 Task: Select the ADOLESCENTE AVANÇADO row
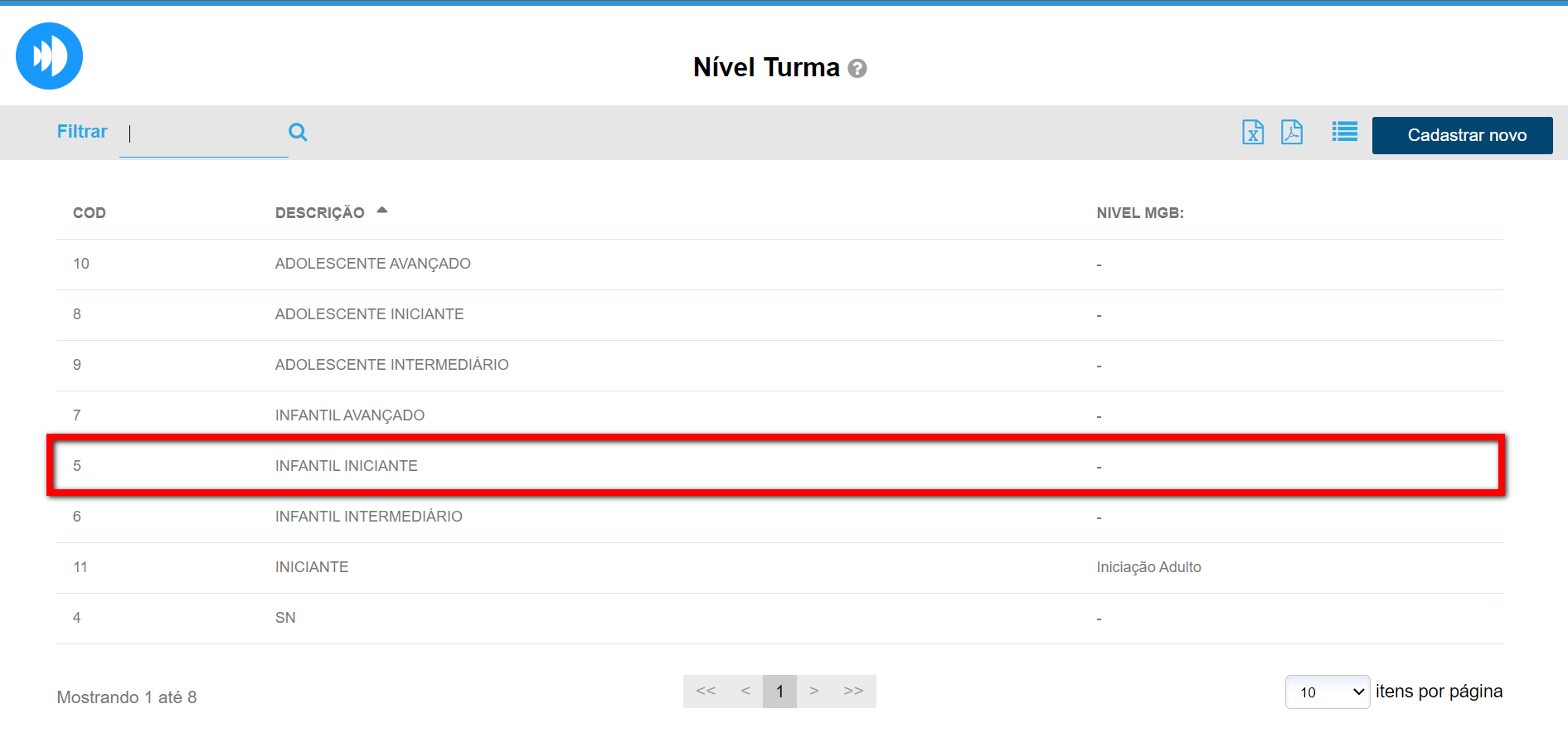click(x=372, y=264)
